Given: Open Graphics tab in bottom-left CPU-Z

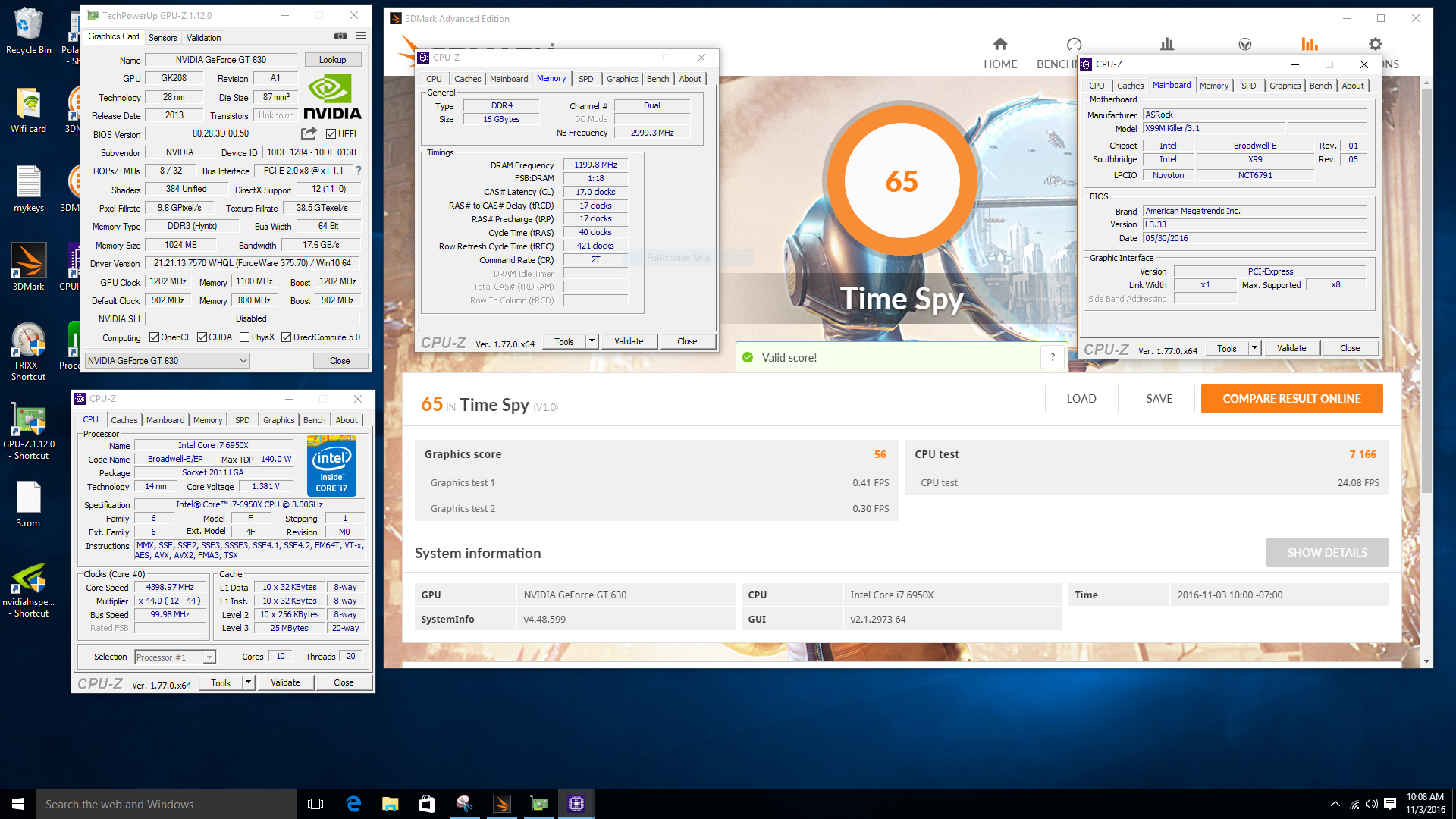Looking at the screenshot, I should click(279, 420).
